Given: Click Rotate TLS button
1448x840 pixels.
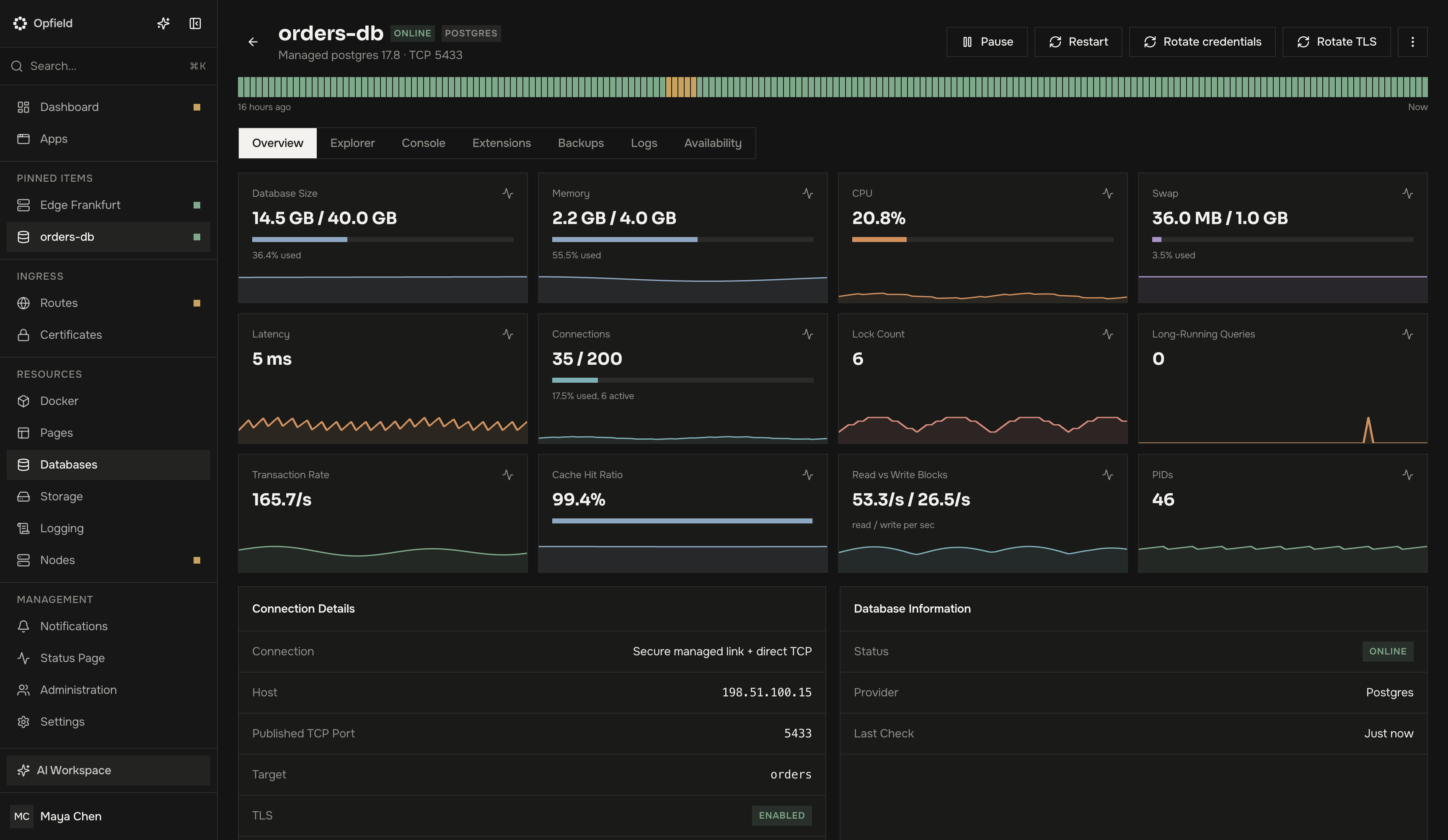Looking at the screenshot, I should pos(1336,41).
